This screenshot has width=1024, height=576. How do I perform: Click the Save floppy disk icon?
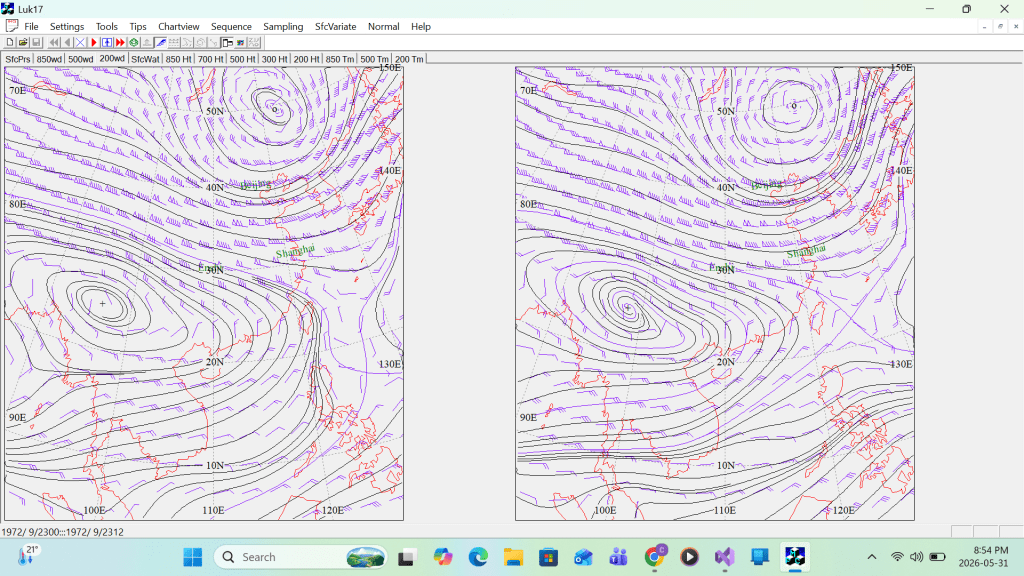coord(37,42)
